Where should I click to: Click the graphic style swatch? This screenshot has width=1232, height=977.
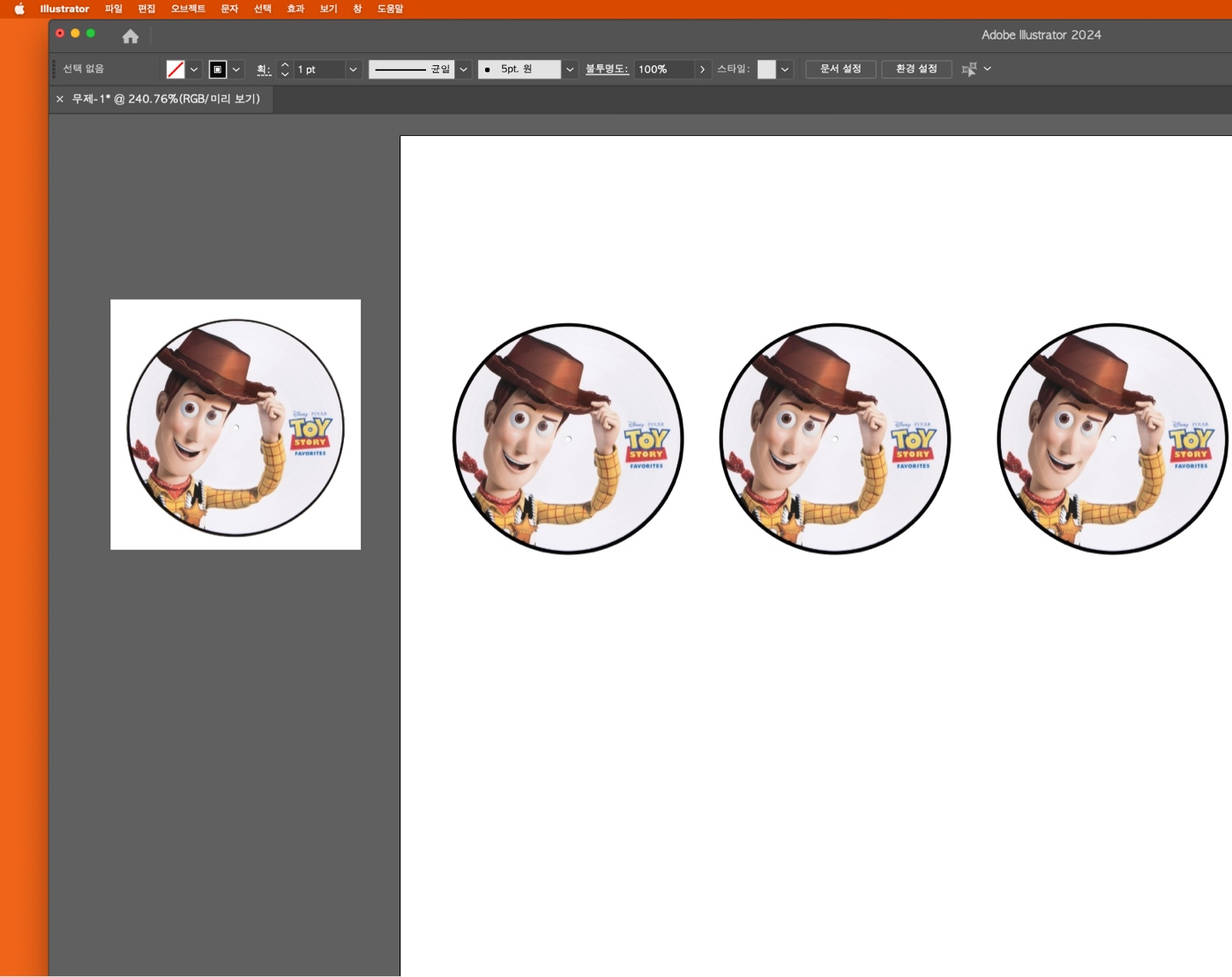click(767, 69)
